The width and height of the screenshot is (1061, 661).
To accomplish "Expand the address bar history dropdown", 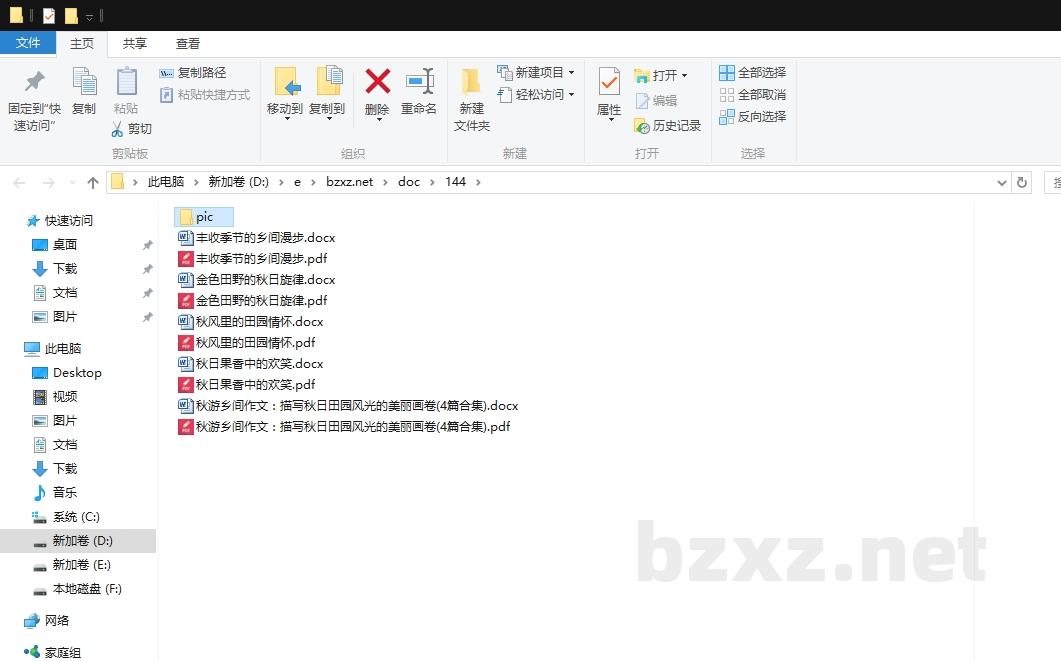I will [1002, 182].
